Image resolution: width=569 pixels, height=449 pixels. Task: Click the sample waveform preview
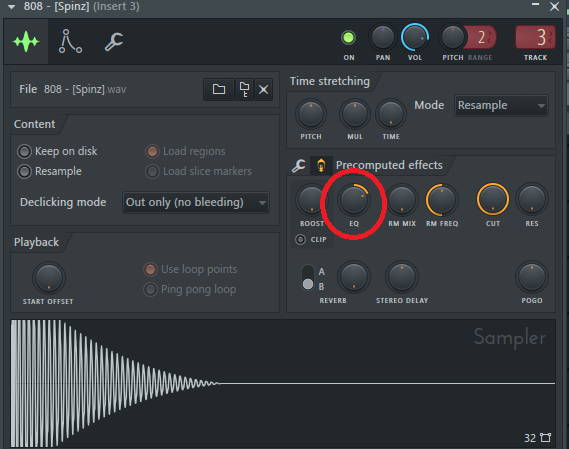pos(283,383)
